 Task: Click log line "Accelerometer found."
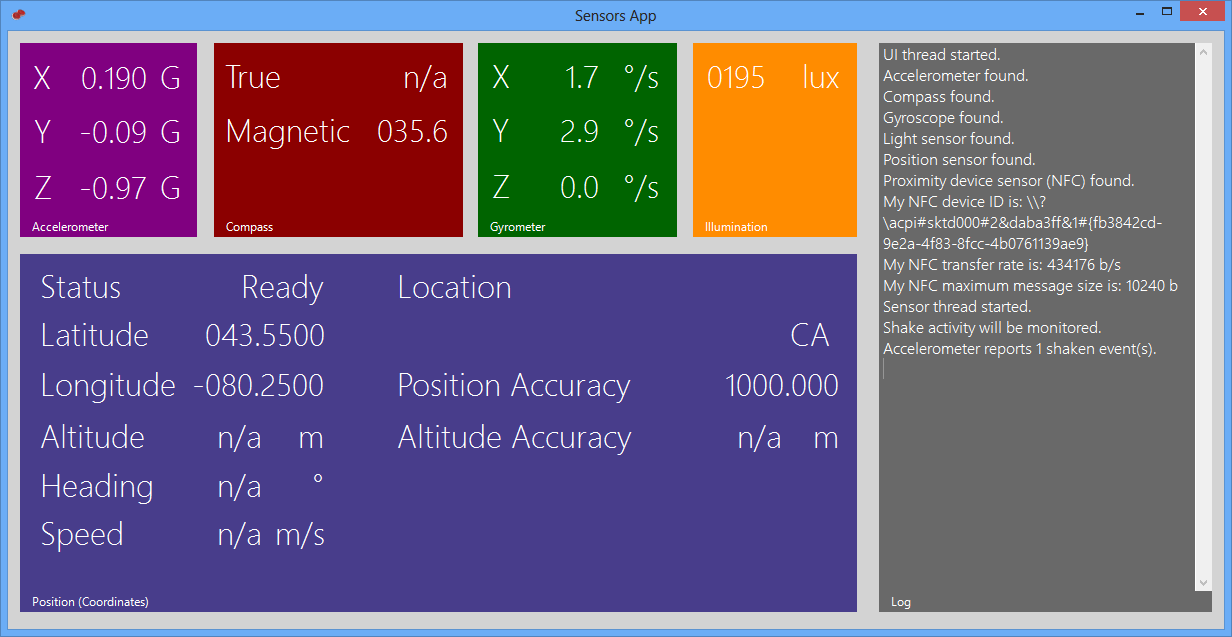956,76
